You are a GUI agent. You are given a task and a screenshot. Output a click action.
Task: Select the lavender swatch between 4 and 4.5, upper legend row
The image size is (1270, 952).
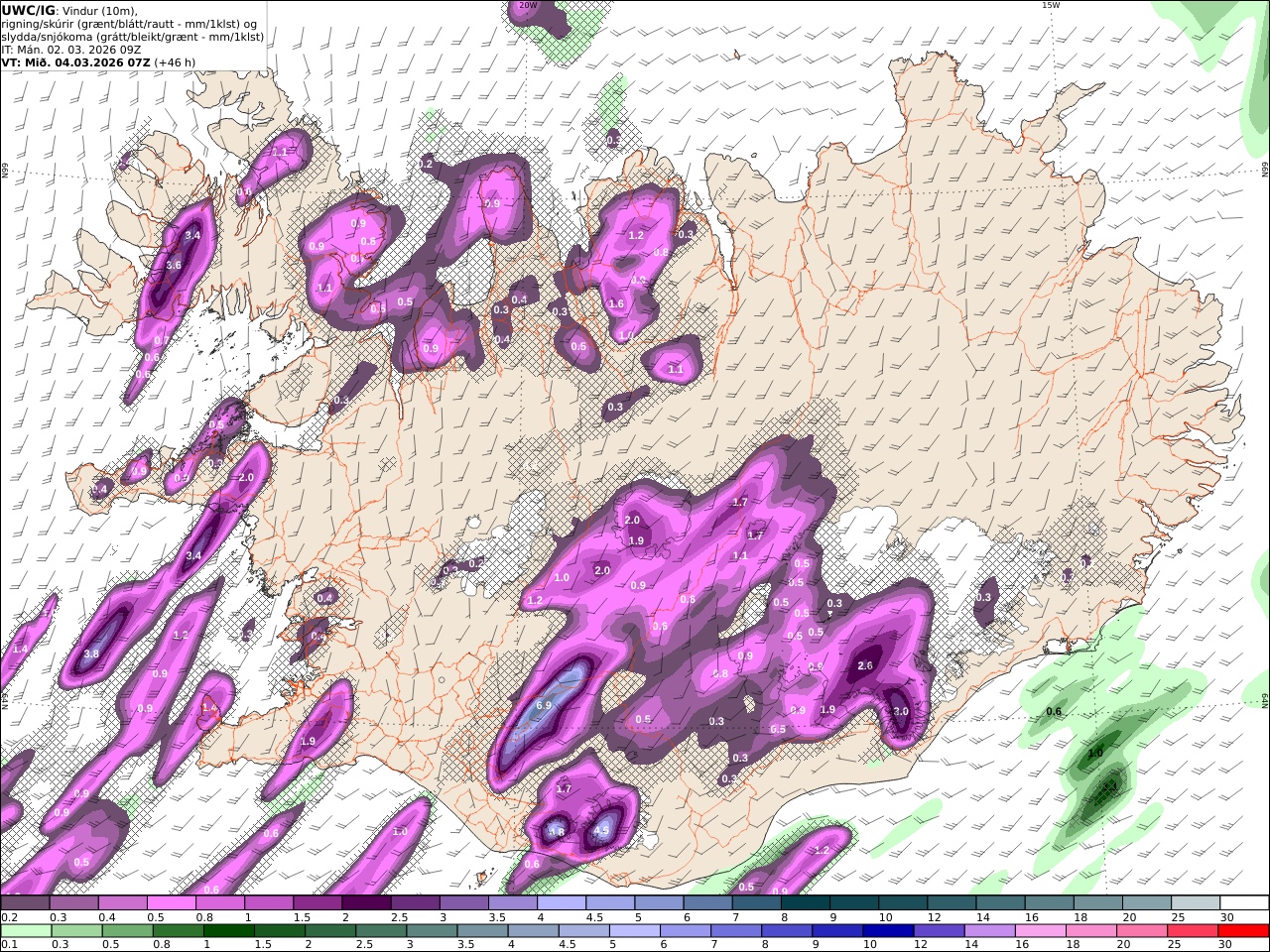click(562, 903)
